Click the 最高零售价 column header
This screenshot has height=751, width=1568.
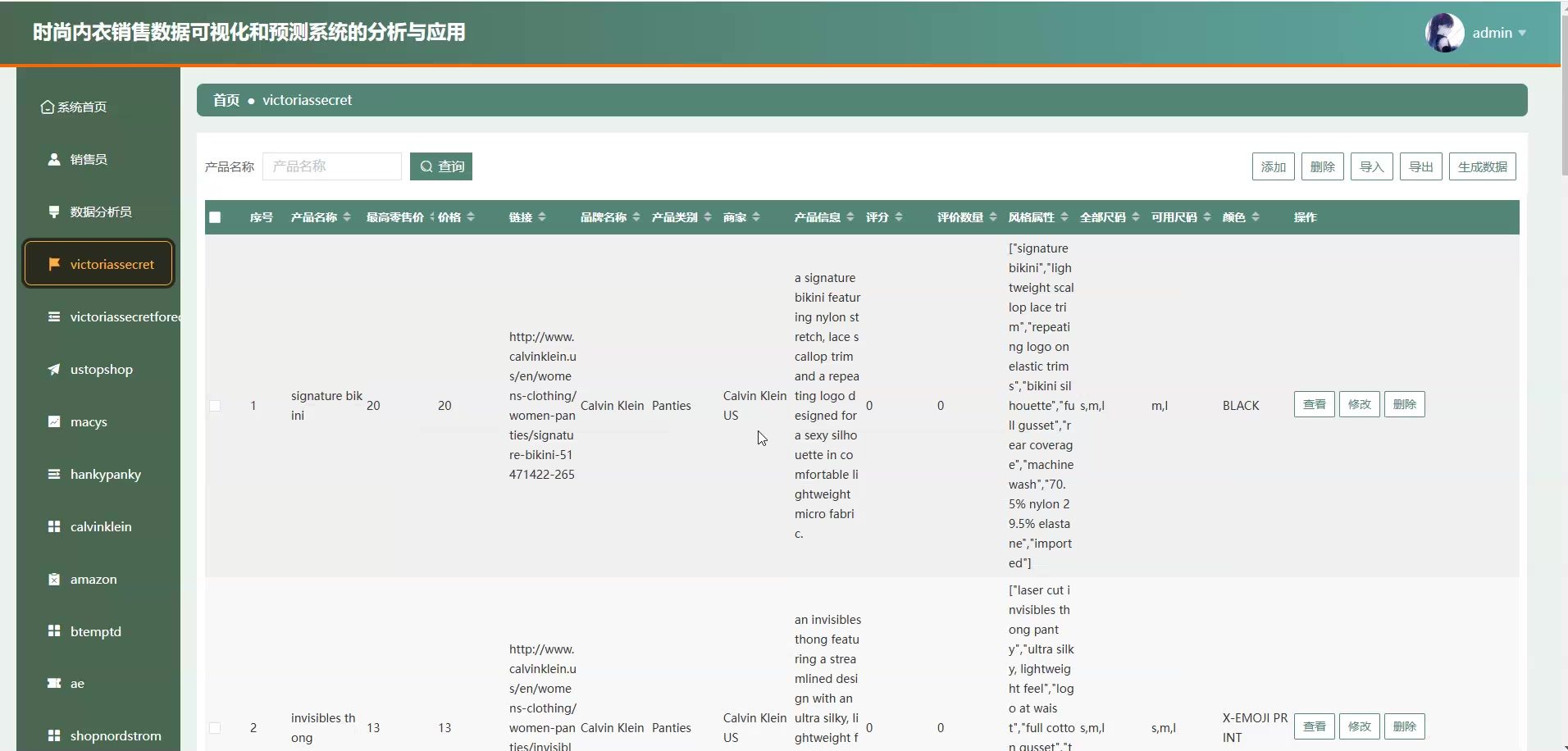point(395,217)
